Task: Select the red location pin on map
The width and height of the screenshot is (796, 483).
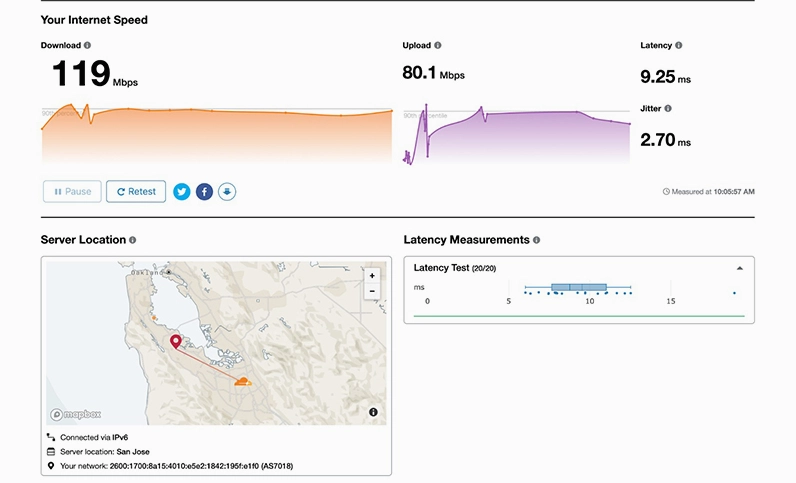Action: tap(176, 342)
